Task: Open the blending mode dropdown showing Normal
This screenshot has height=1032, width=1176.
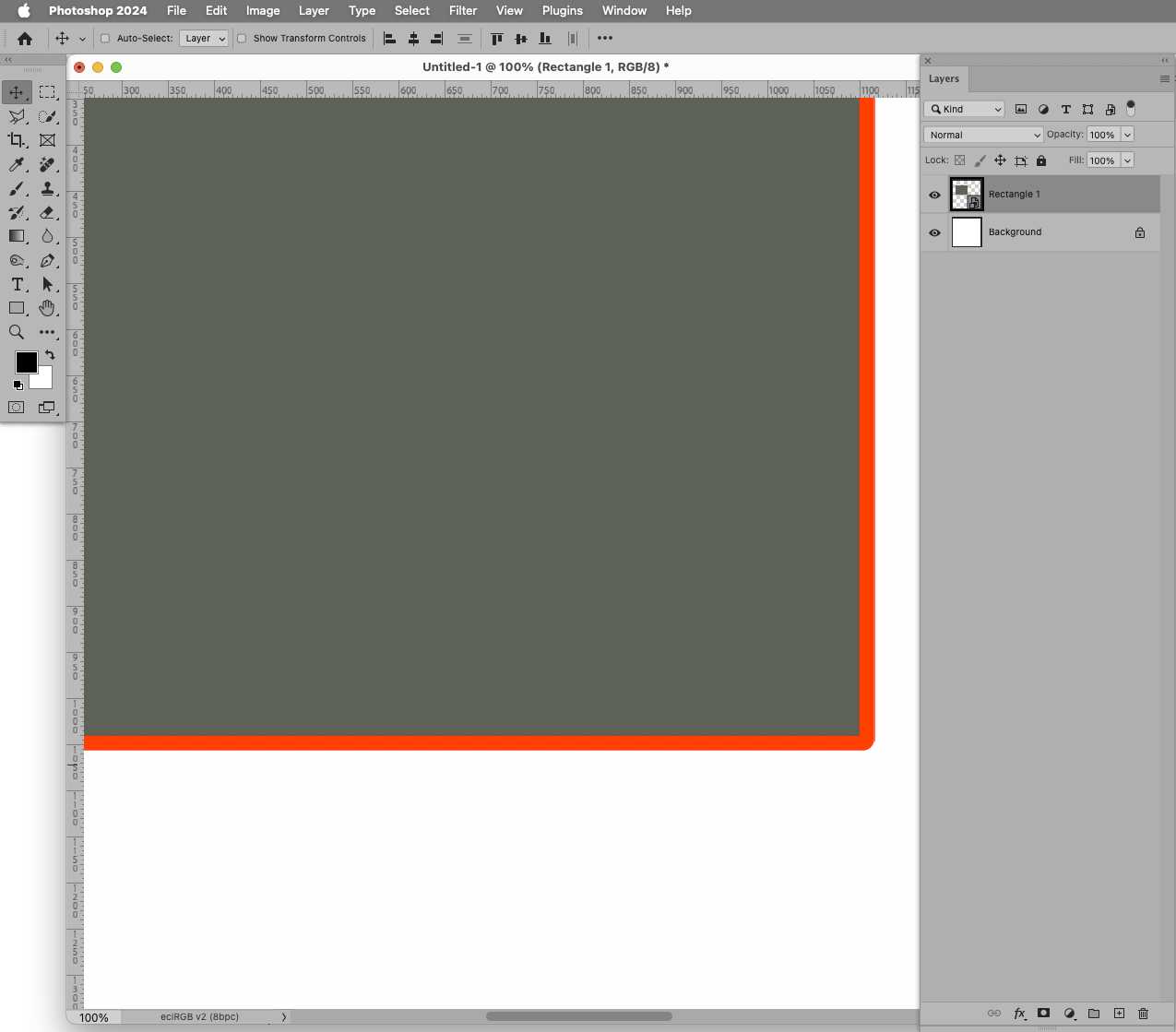Action: point(982,134)
